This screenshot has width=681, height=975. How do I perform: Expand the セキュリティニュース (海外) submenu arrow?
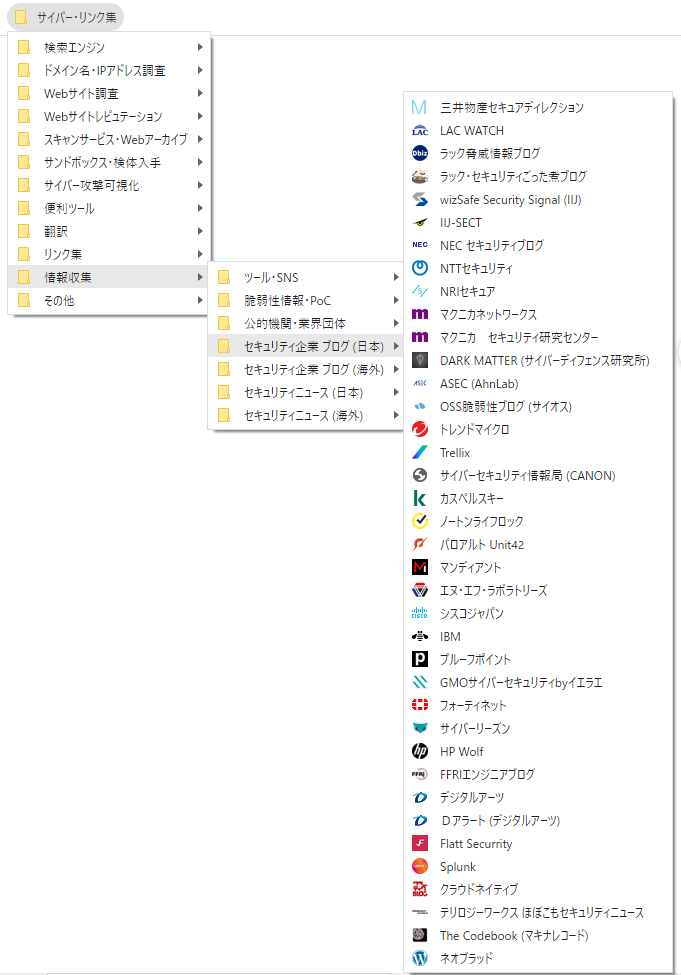coord(396,415)
